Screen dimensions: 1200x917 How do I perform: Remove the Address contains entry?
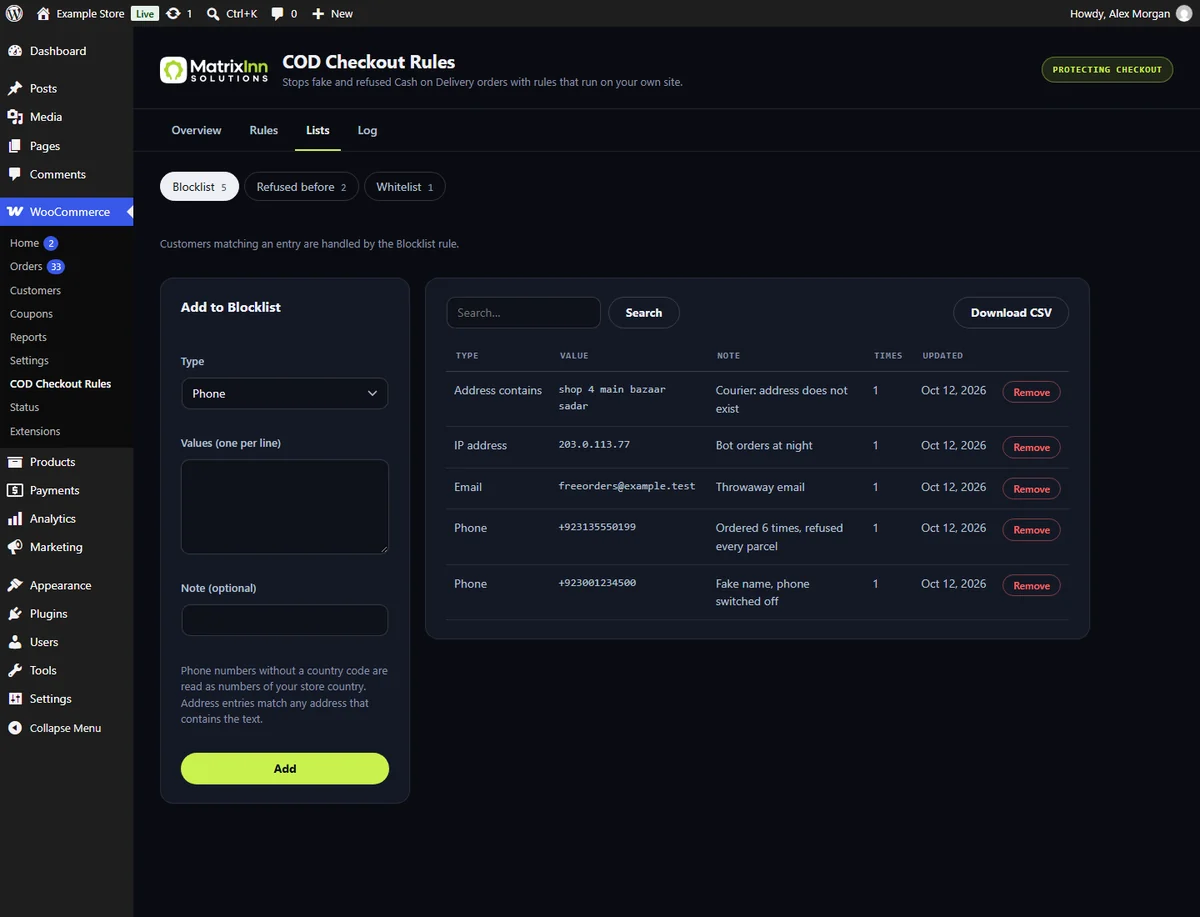[1031, 393]
